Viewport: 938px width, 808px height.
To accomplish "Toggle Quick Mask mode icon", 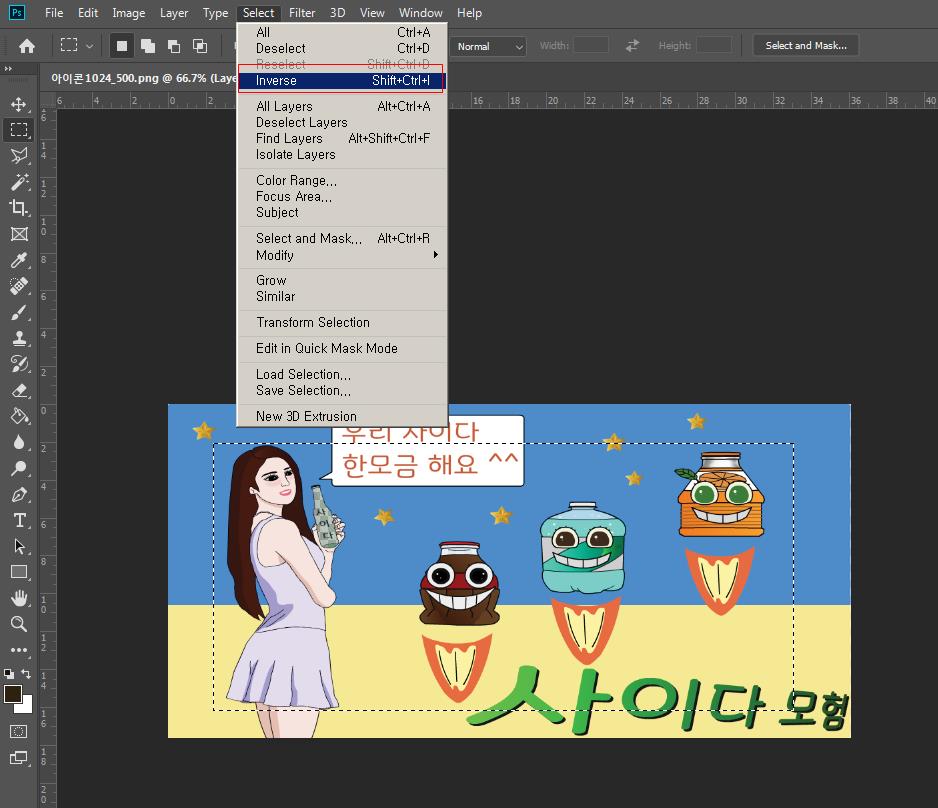I will click(19, 731).
